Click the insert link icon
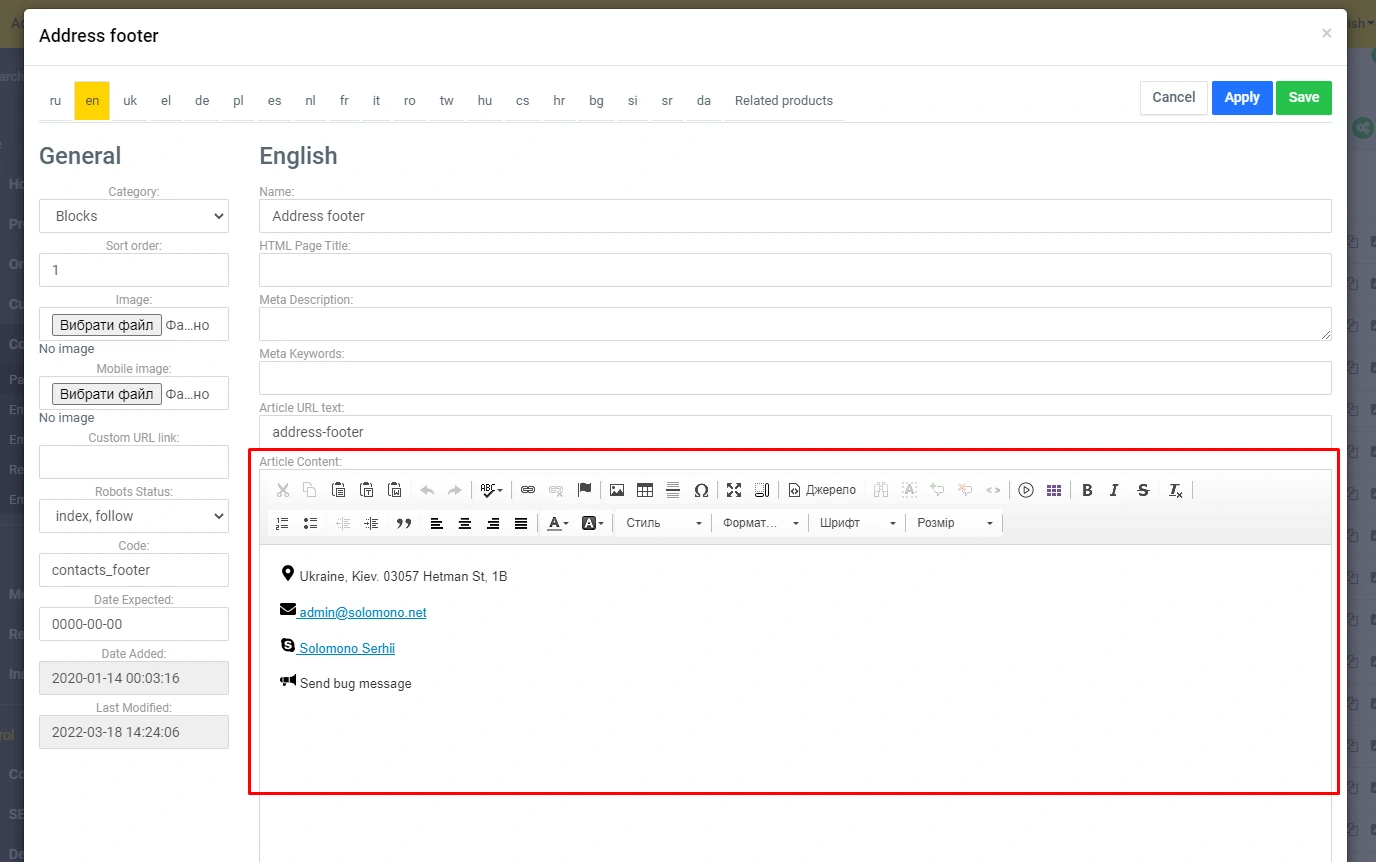 (528, 490)
